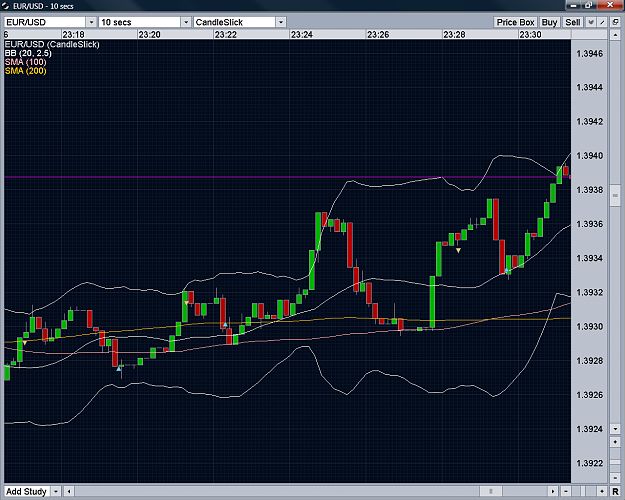Click the horizontal zoom-out minus button
This screenshot has width=625, height=500.
(x=566, y=491)
